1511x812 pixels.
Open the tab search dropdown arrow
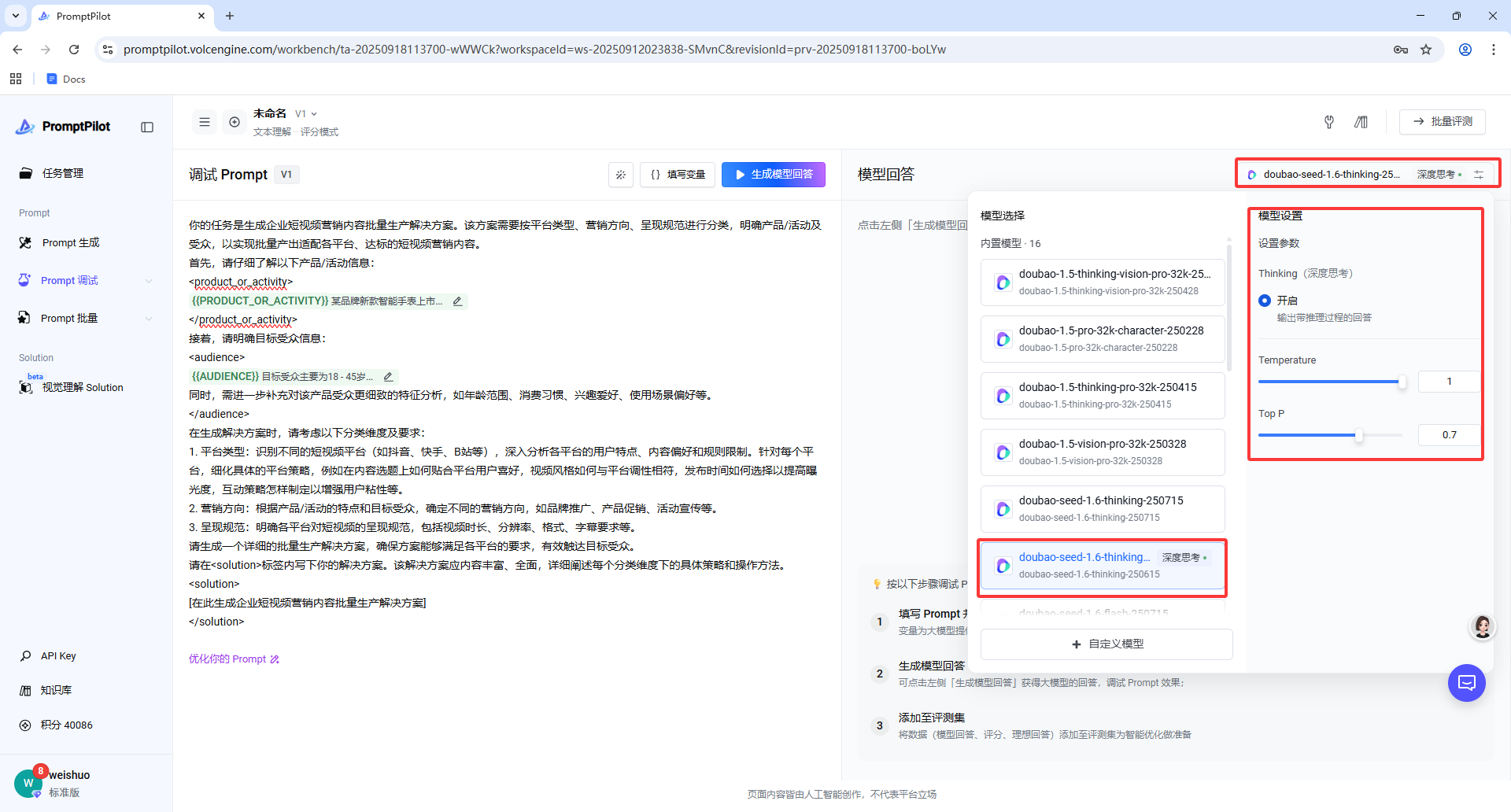pyautogui.click(x=15, y=16)
